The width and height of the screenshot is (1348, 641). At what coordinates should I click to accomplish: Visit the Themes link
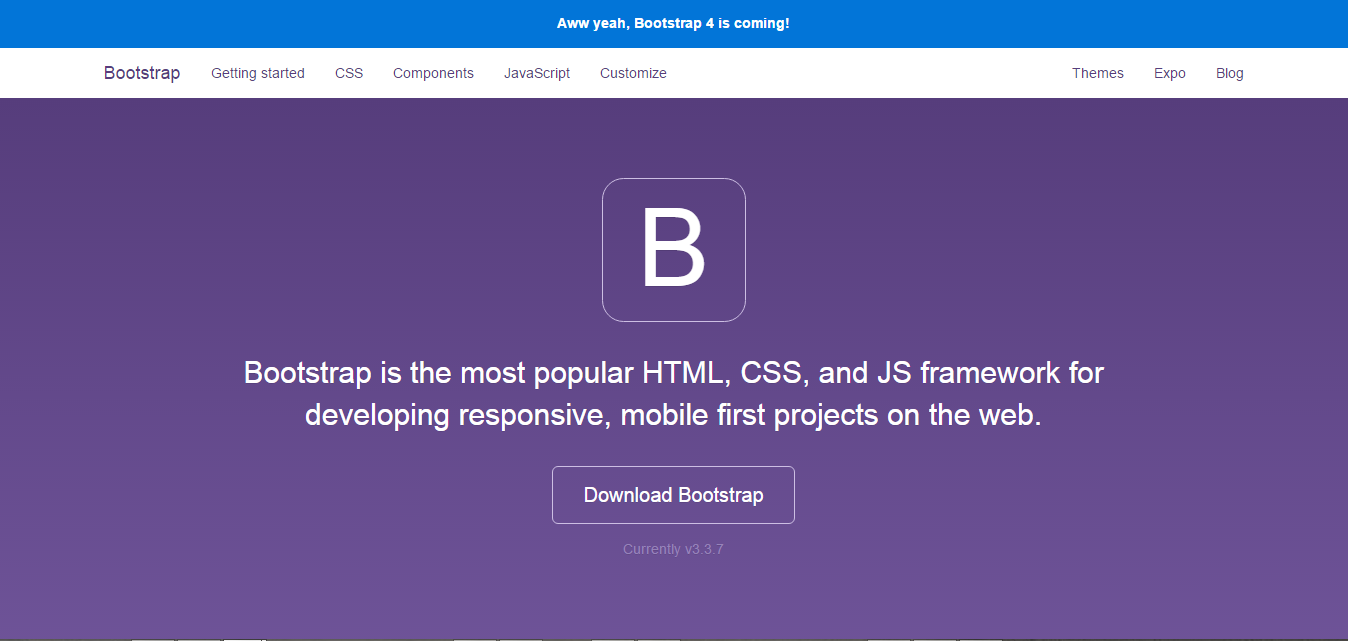pyautogui.click(x=1098, y=73)
